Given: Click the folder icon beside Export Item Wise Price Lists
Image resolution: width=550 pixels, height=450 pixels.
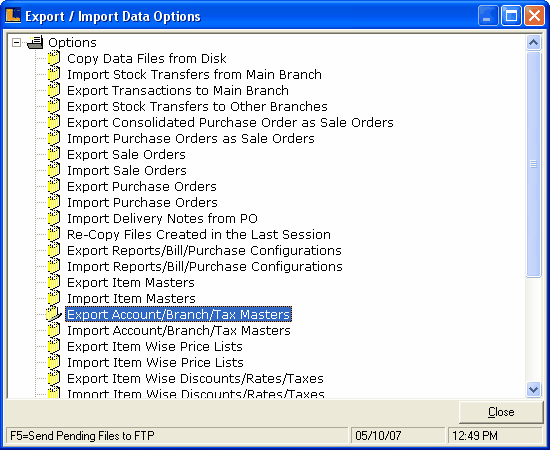Looking at the screenshot, I should click(54, 346).
